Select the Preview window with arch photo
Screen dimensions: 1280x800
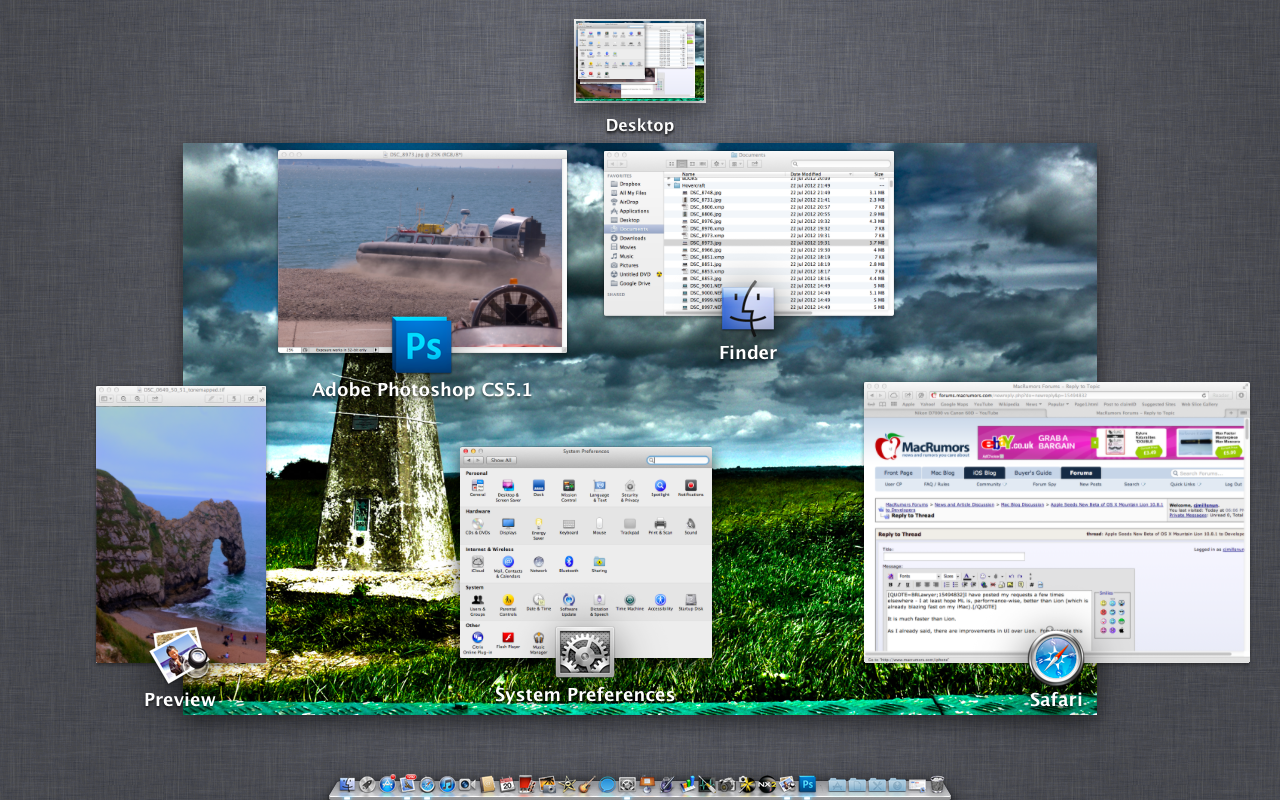click(x=181, y=524)
